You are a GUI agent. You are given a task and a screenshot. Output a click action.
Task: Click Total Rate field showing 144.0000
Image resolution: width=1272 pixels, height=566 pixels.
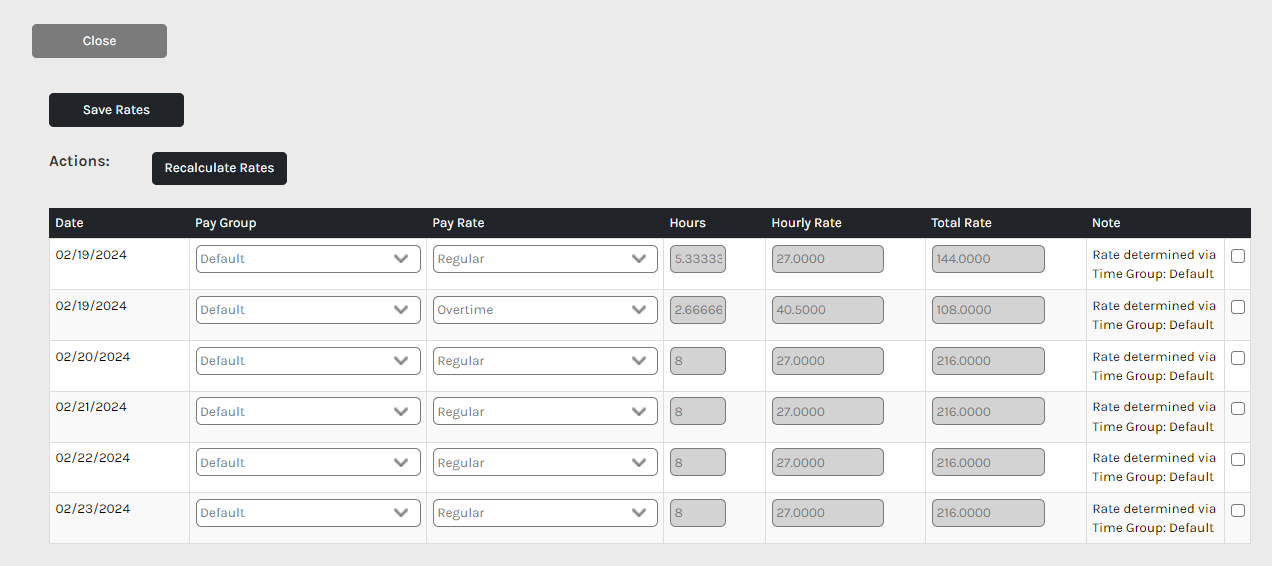point(988,259)
